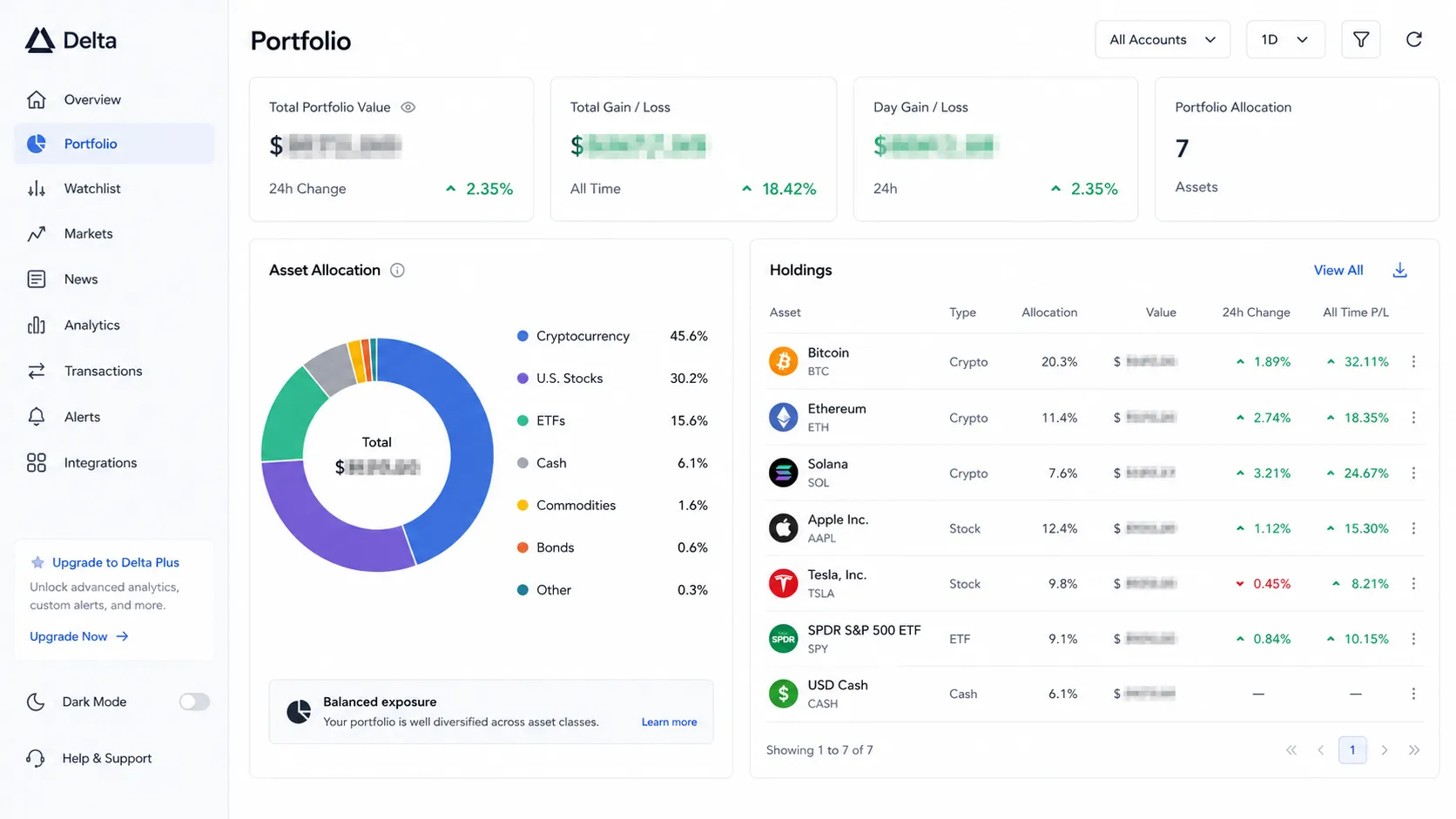Click the Commodities 1.6% legend row
This screenshot has height=819, width=1456.
pos(612,506)
